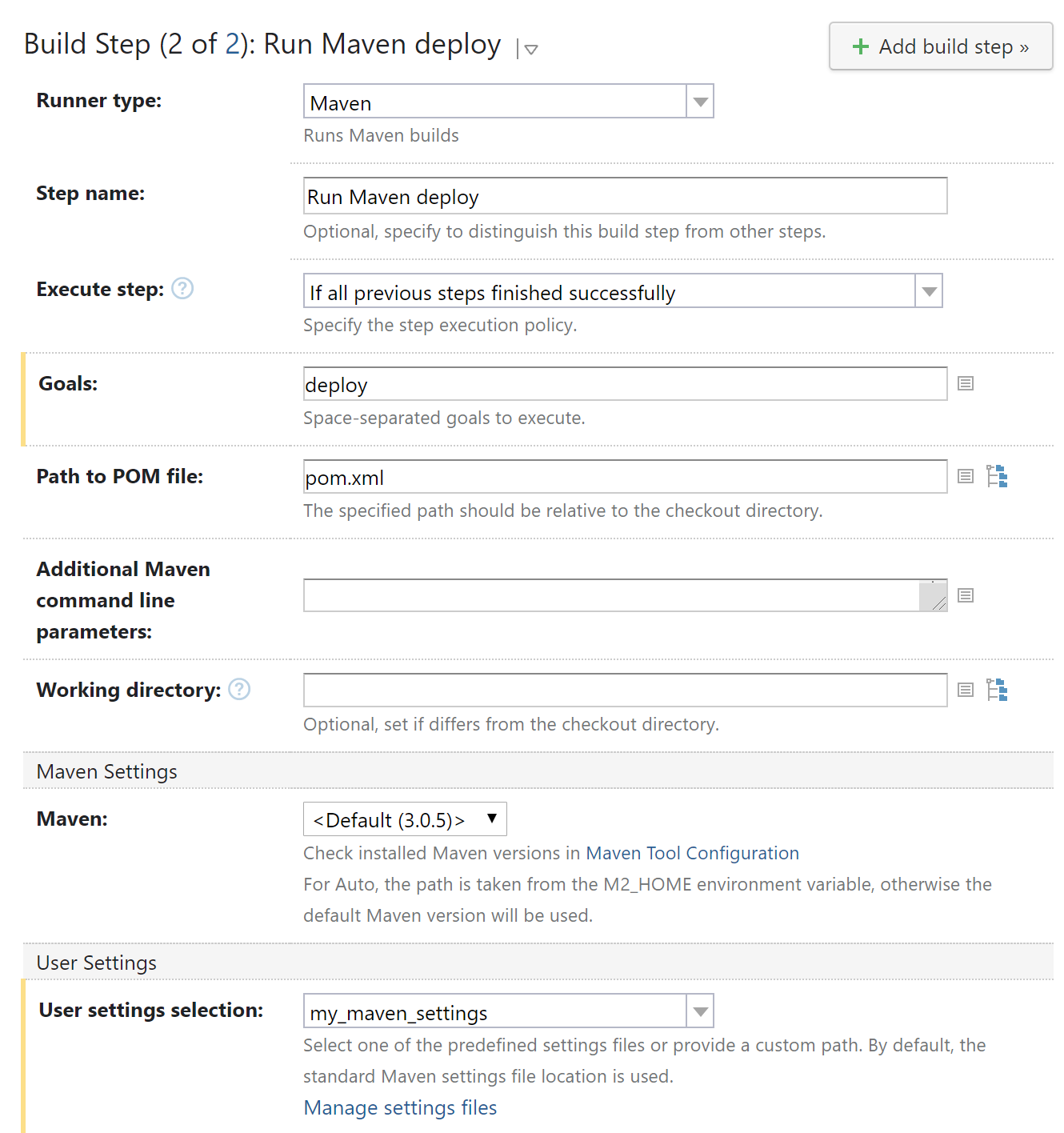Open parameter list icon beside Path to POM file

pos(966,477)
